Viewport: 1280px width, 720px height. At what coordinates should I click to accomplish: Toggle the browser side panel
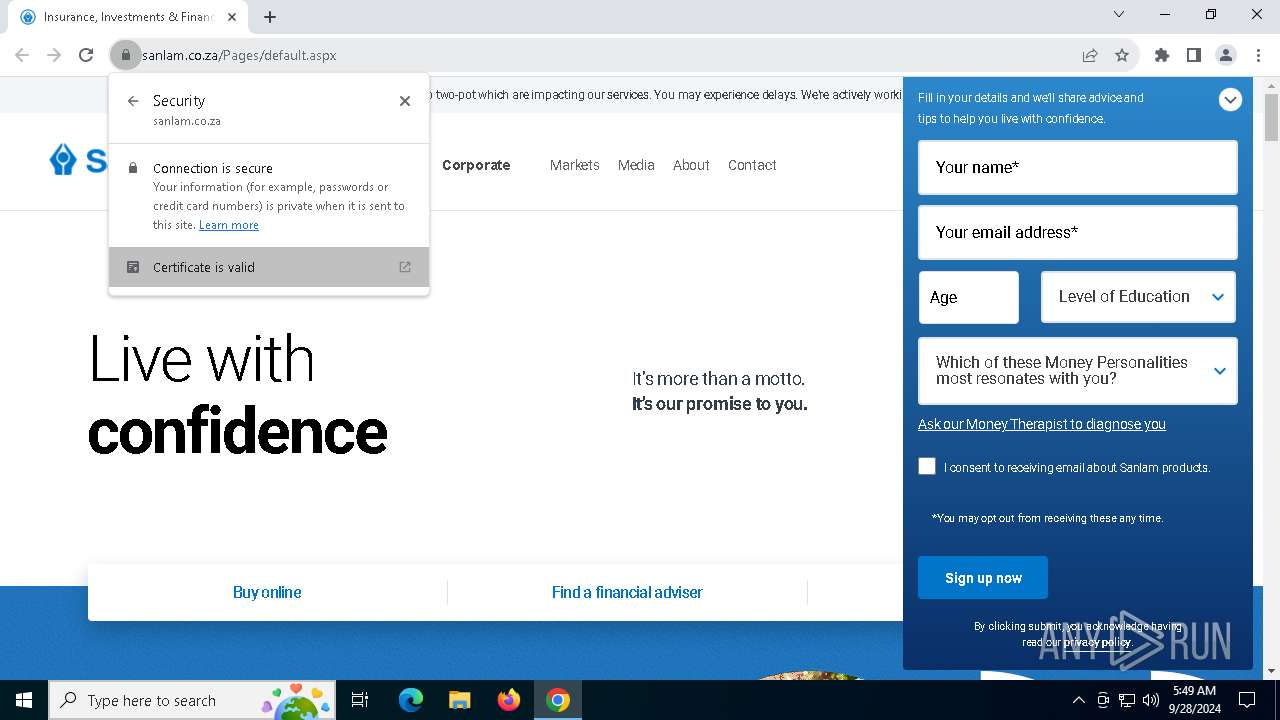pos(1194,55)
